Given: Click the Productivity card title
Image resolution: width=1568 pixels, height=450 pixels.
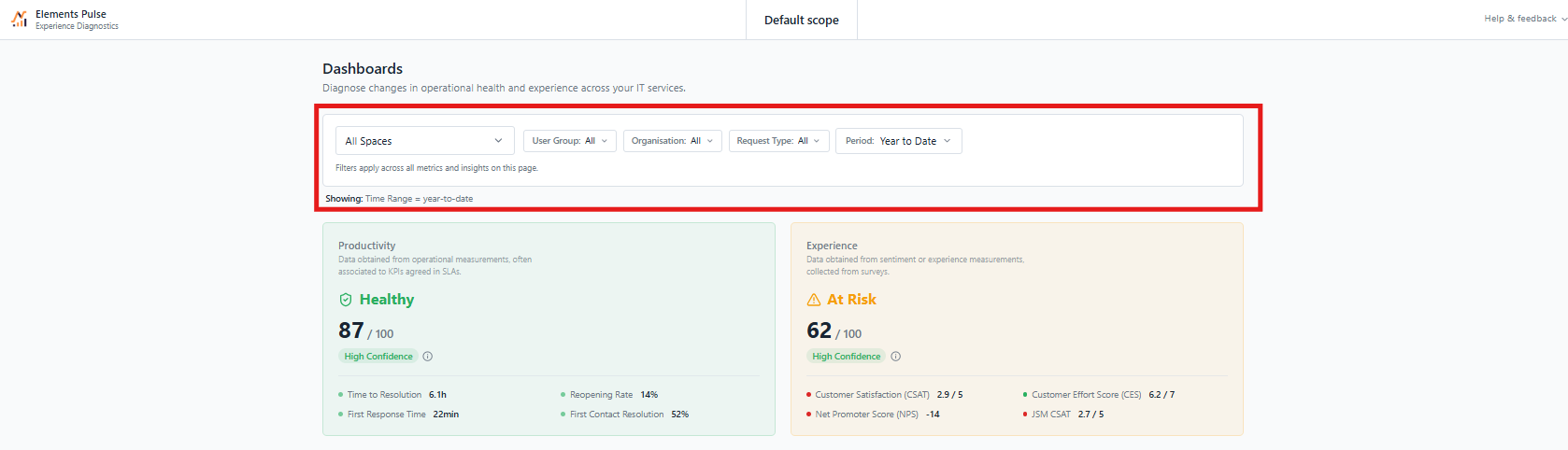Looking at the screenshot, I should coord(366,246).
